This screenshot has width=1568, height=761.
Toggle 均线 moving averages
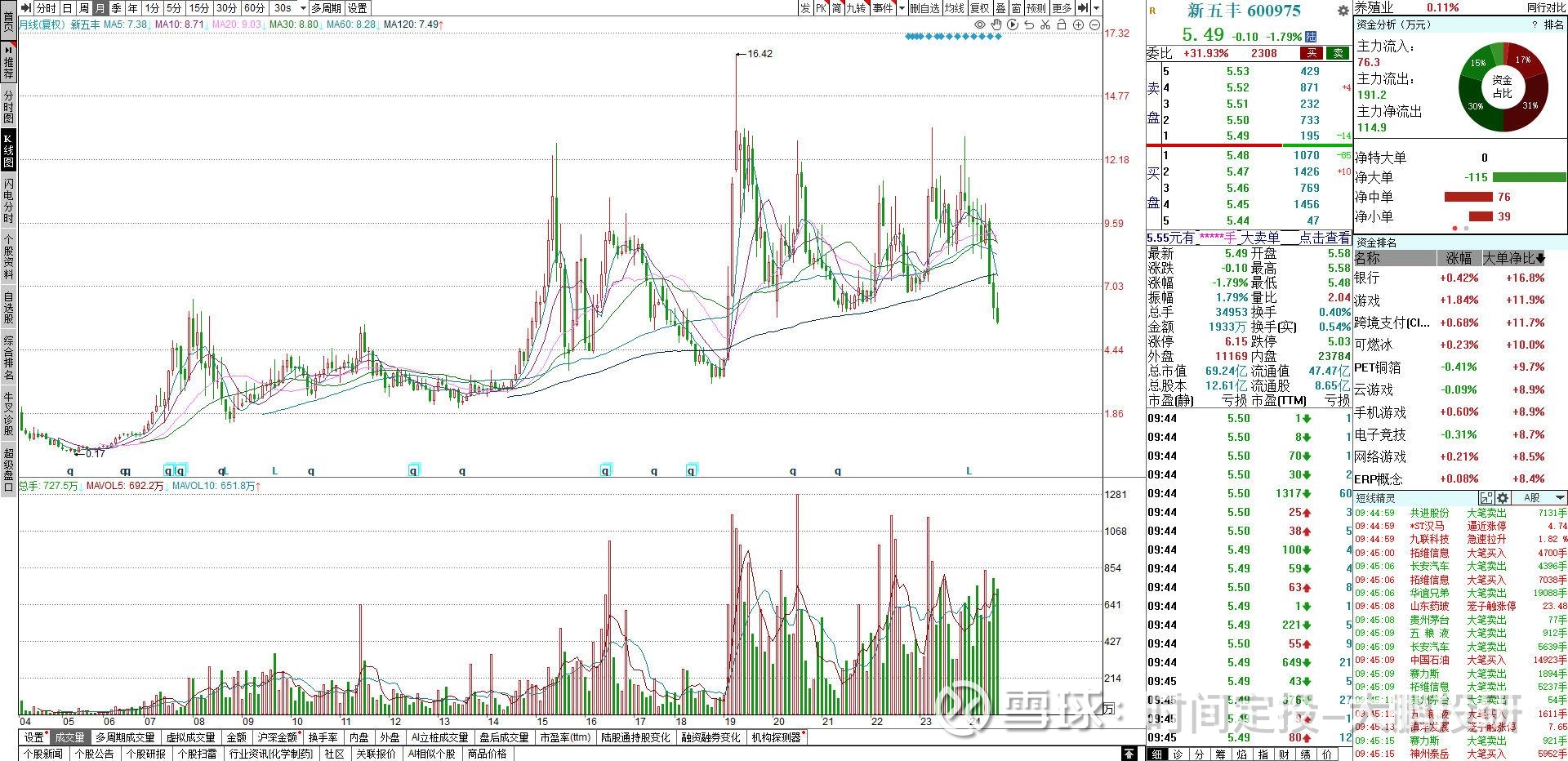coord(954,8)
